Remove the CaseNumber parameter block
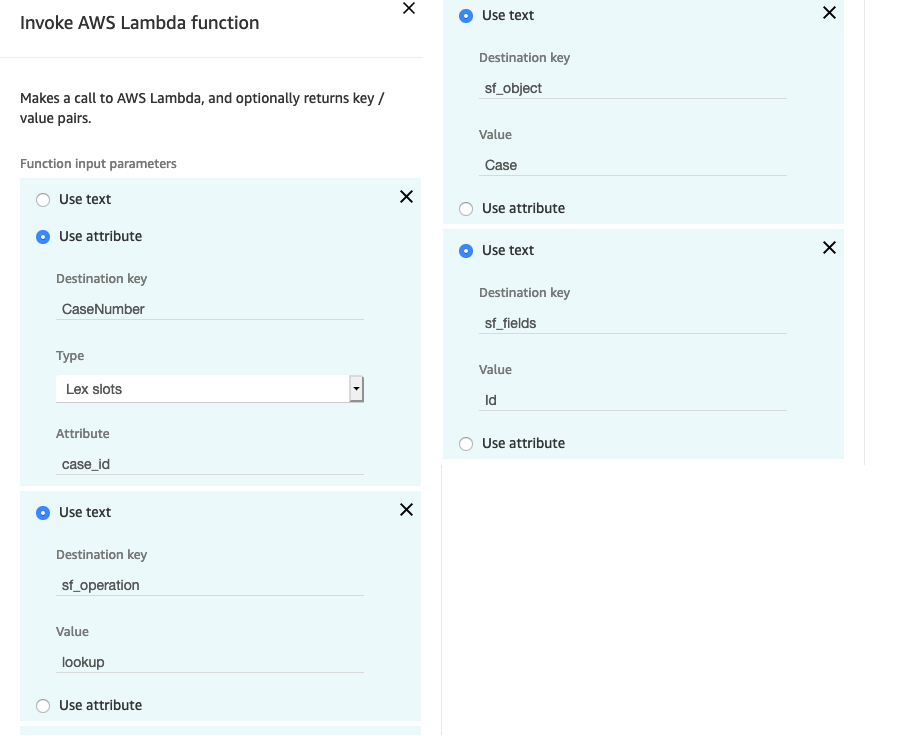 pyautogui.click(x=406, y=197)
